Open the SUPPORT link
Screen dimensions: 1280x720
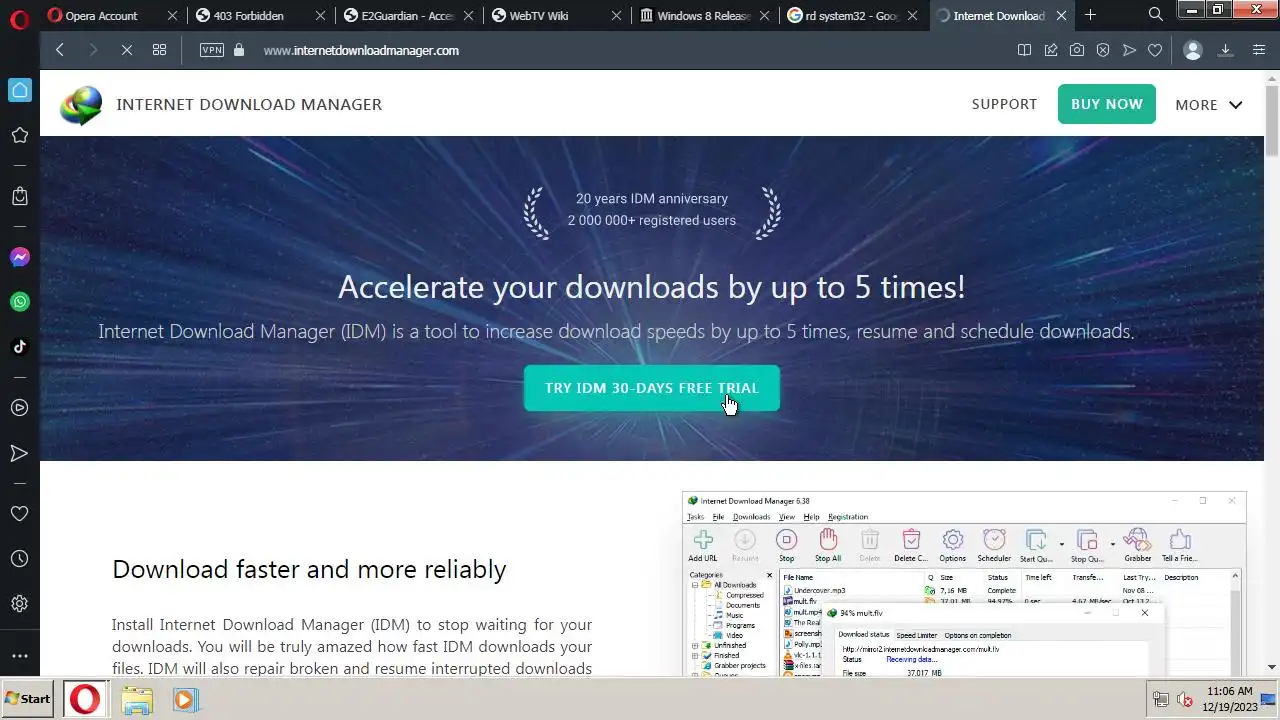[1004, 104]
